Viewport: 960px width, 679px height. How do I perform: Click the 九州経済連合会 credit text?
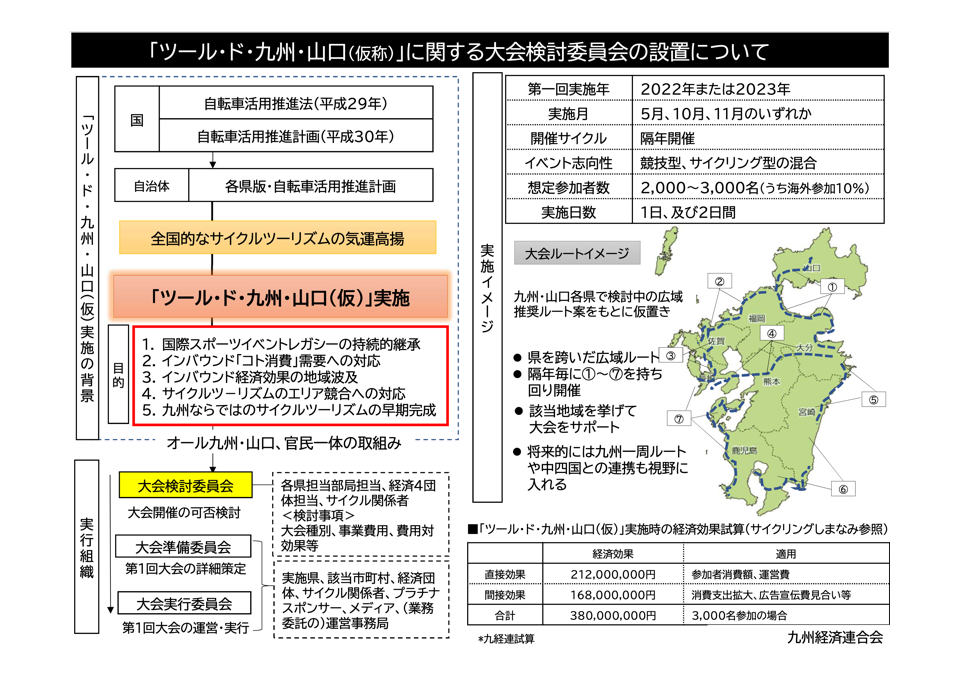click(835, 637)
